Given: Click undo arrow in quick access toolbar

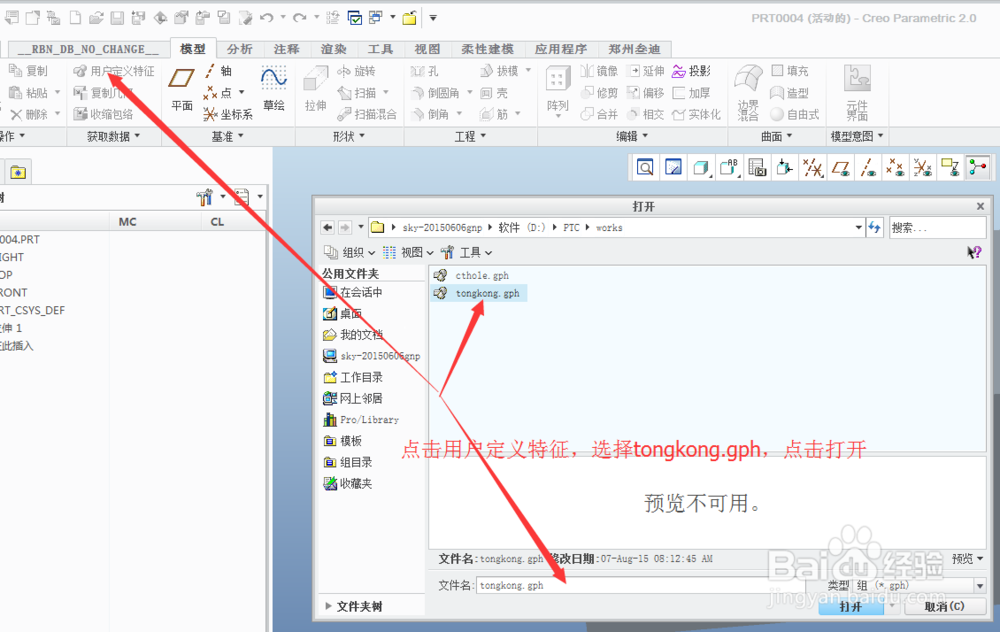Looking at the screenshot, I should tap(267, 18).
